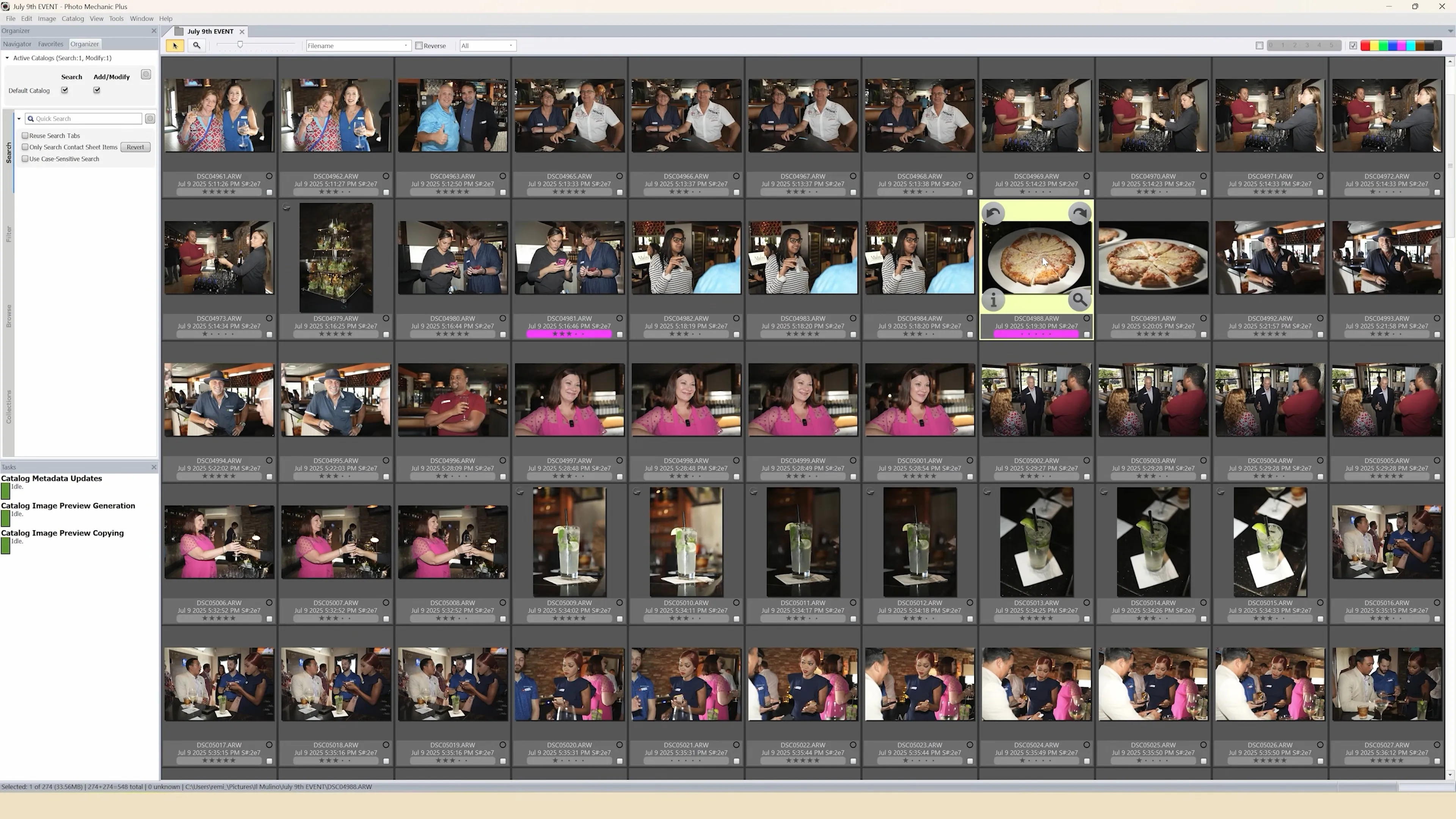Viewport: 1456px width, 819px height.
Task: Open the Tools menu
Action: tap(116, 18)
